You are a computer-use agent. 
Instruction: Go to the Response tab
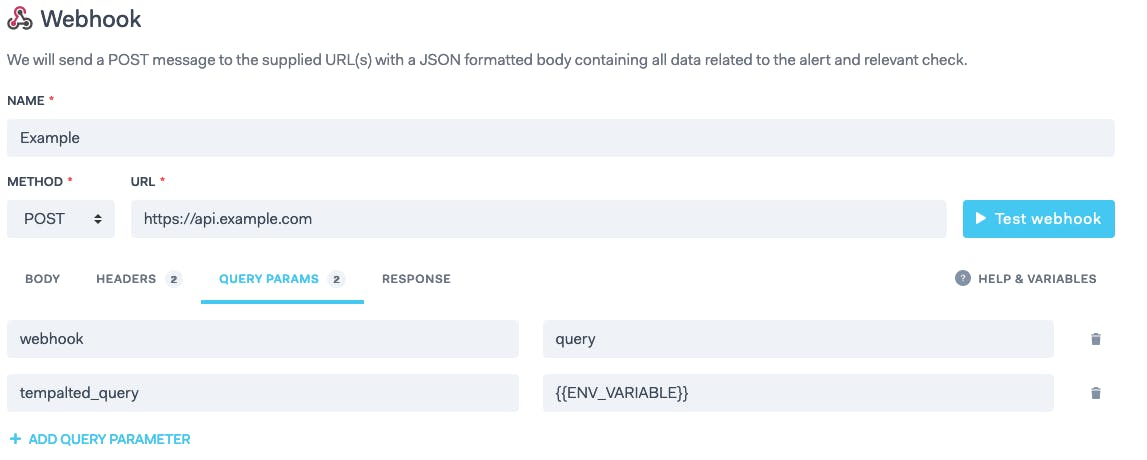point(416,279)
